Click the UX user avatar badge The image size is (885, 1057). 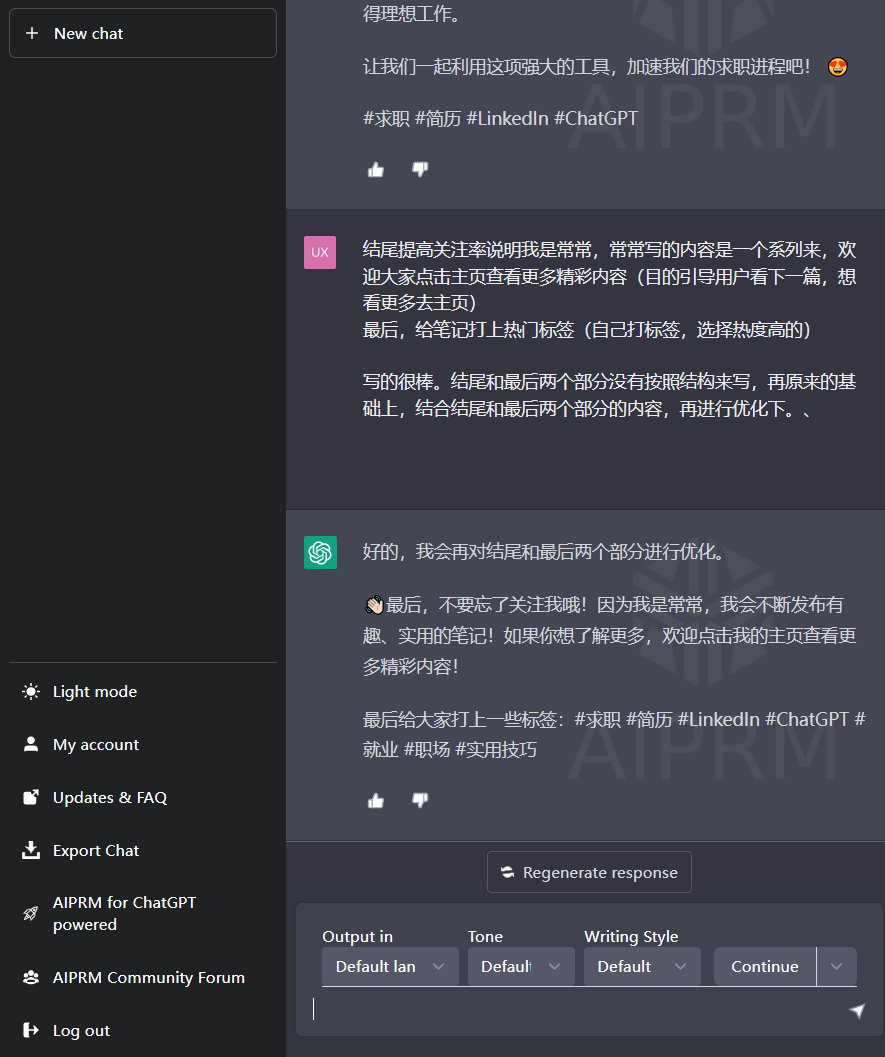click(x=320, y=252)
